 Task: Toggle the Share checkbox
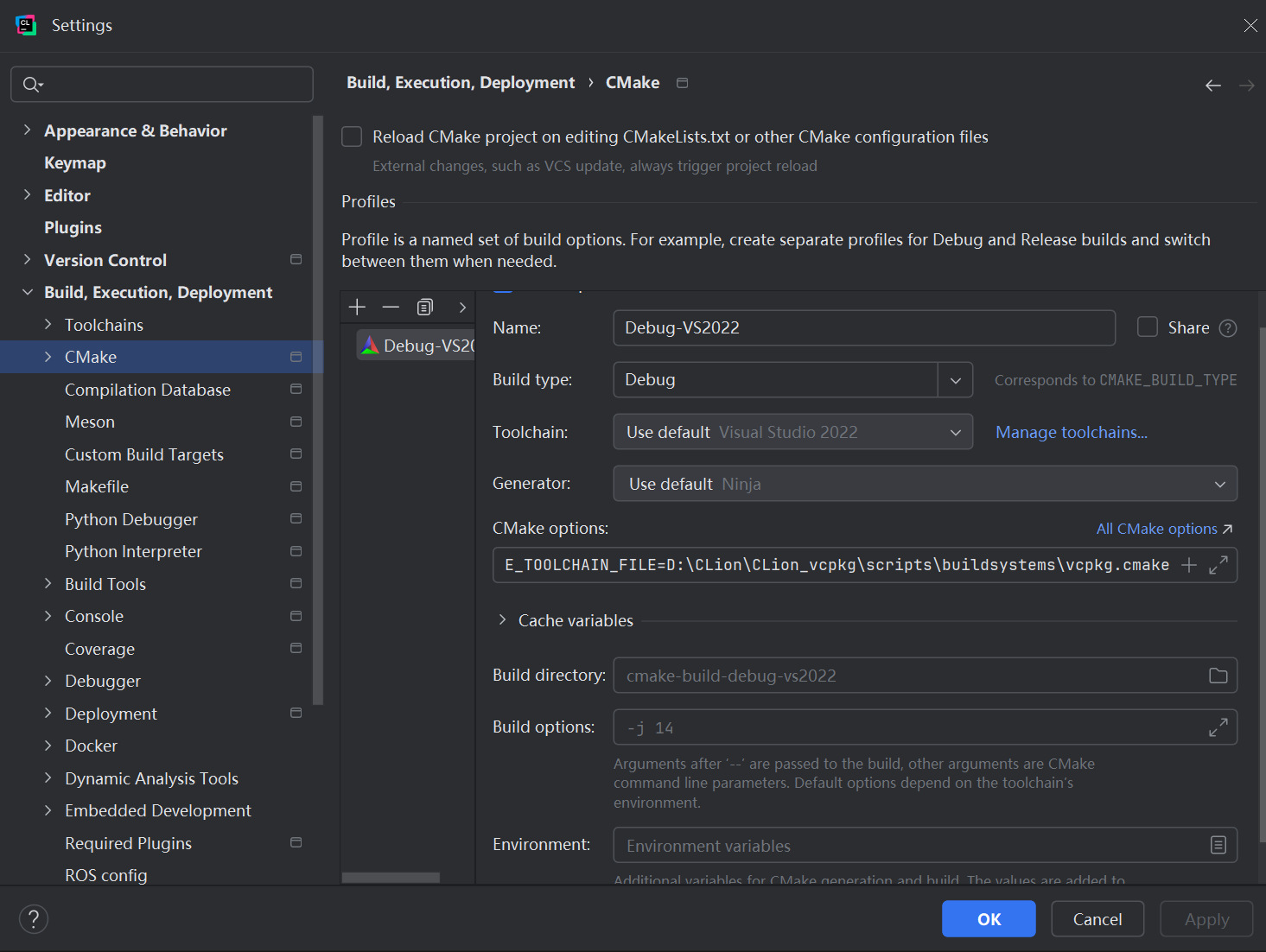click(1147, 327)
